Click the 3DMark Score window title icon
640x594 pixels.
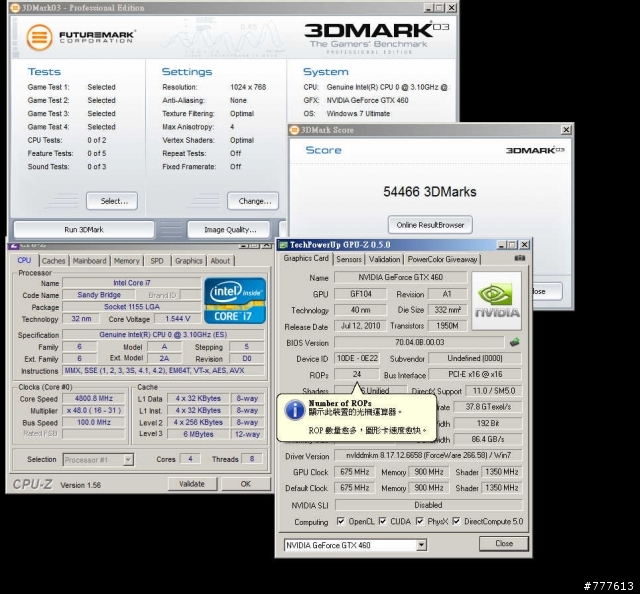tap(294, 130)
